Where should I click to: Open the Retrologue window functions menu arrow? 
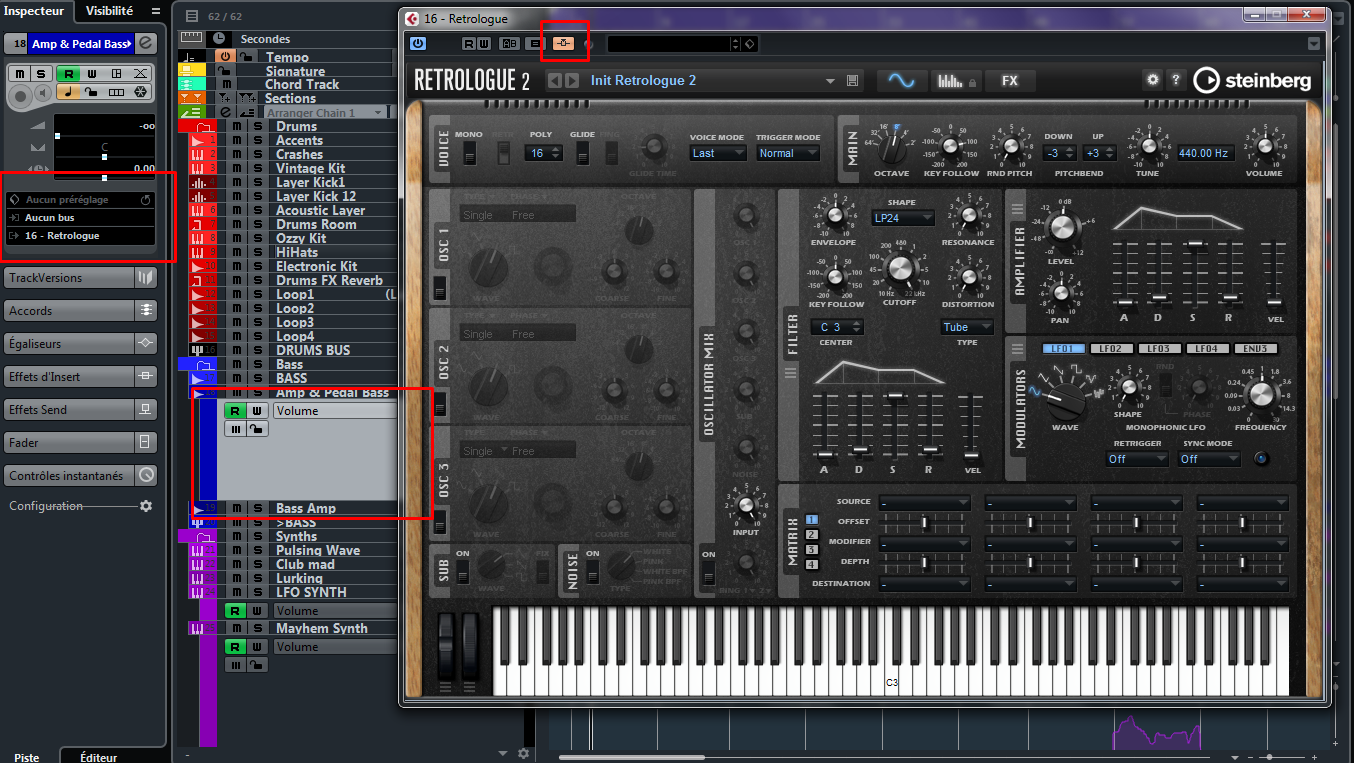coord(1313,44)
